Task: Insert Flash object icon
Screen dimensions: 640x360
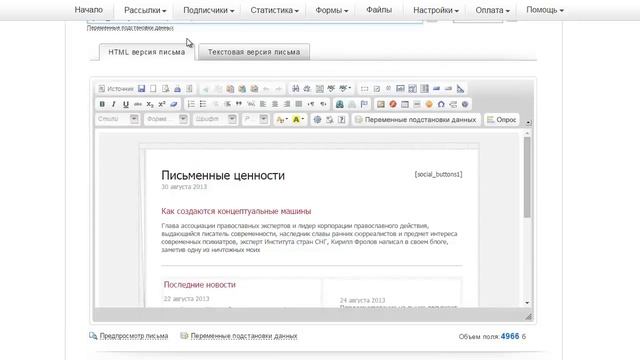Action: [393, 104]
